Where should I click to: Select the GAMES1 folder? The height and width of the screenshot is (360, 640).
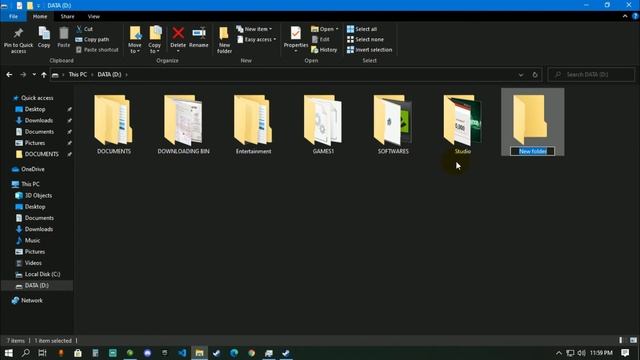[x=323, y=124]
